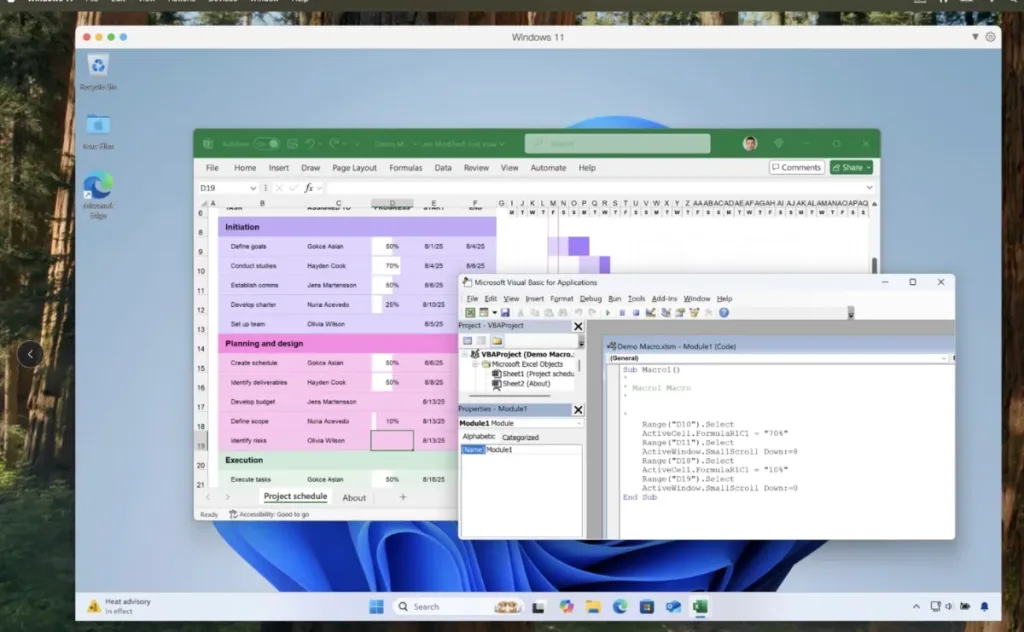
Task: Click the Comments button in the ribbon
Action: (x=796, y=167)
